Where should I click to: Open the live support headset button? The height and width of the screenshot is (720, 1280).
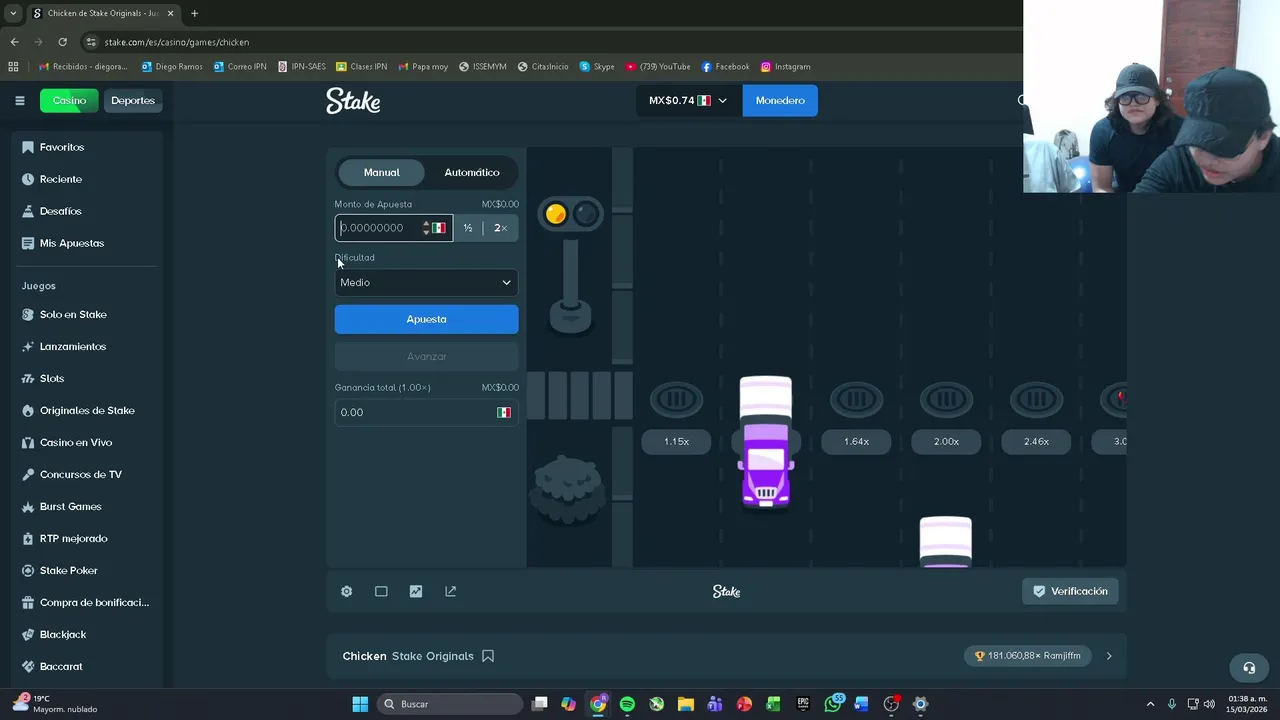point(1249,668)
